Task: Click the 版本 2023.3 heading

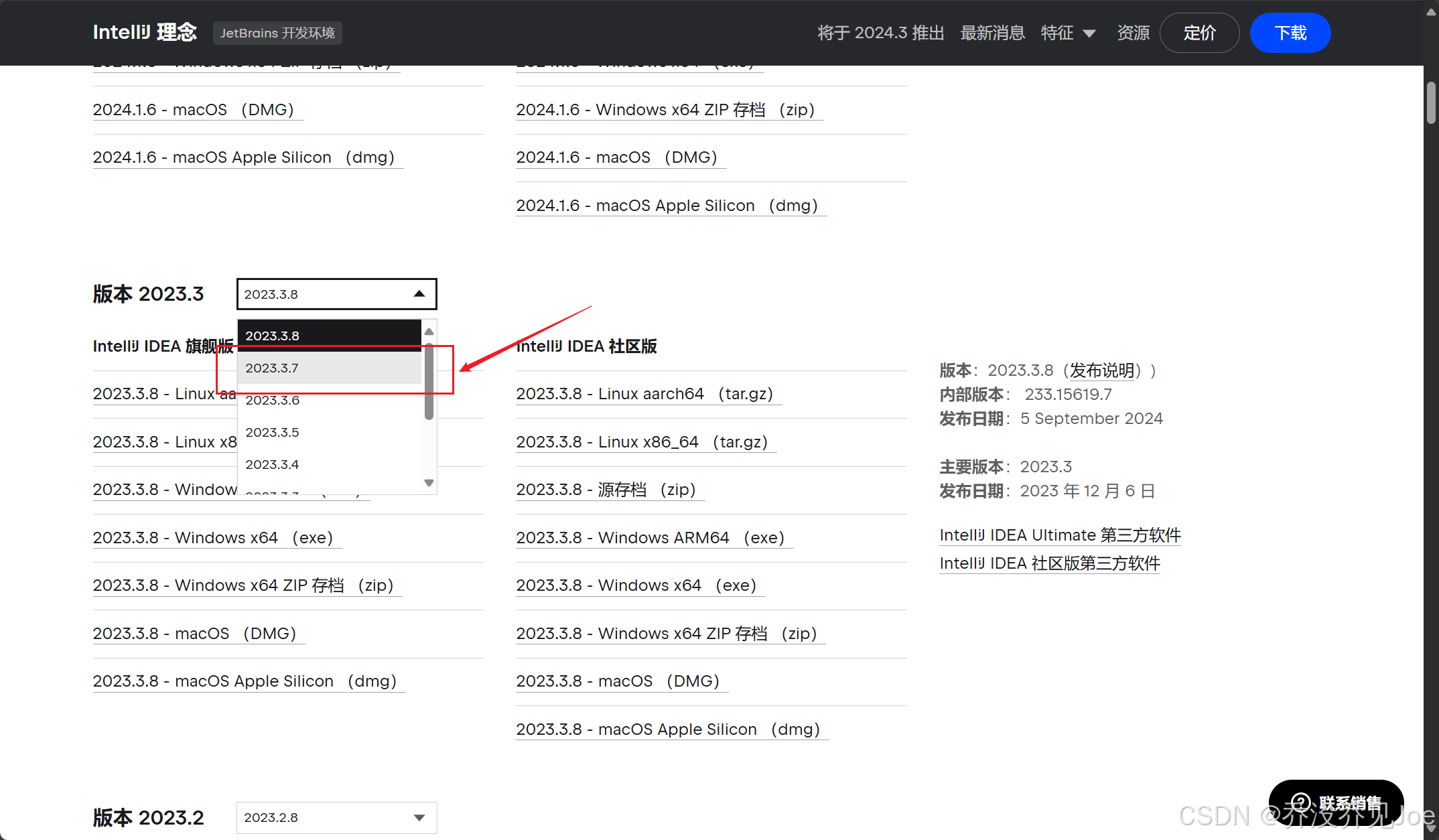Action: 148,294
